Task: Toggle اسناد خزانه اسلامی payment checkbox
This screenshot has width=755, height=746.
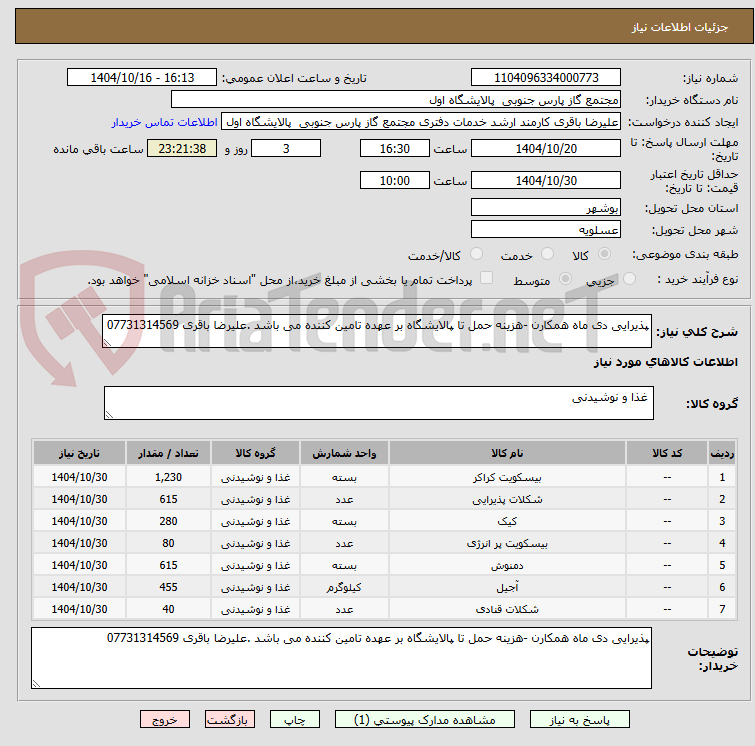Action: [x=487, y=278]
